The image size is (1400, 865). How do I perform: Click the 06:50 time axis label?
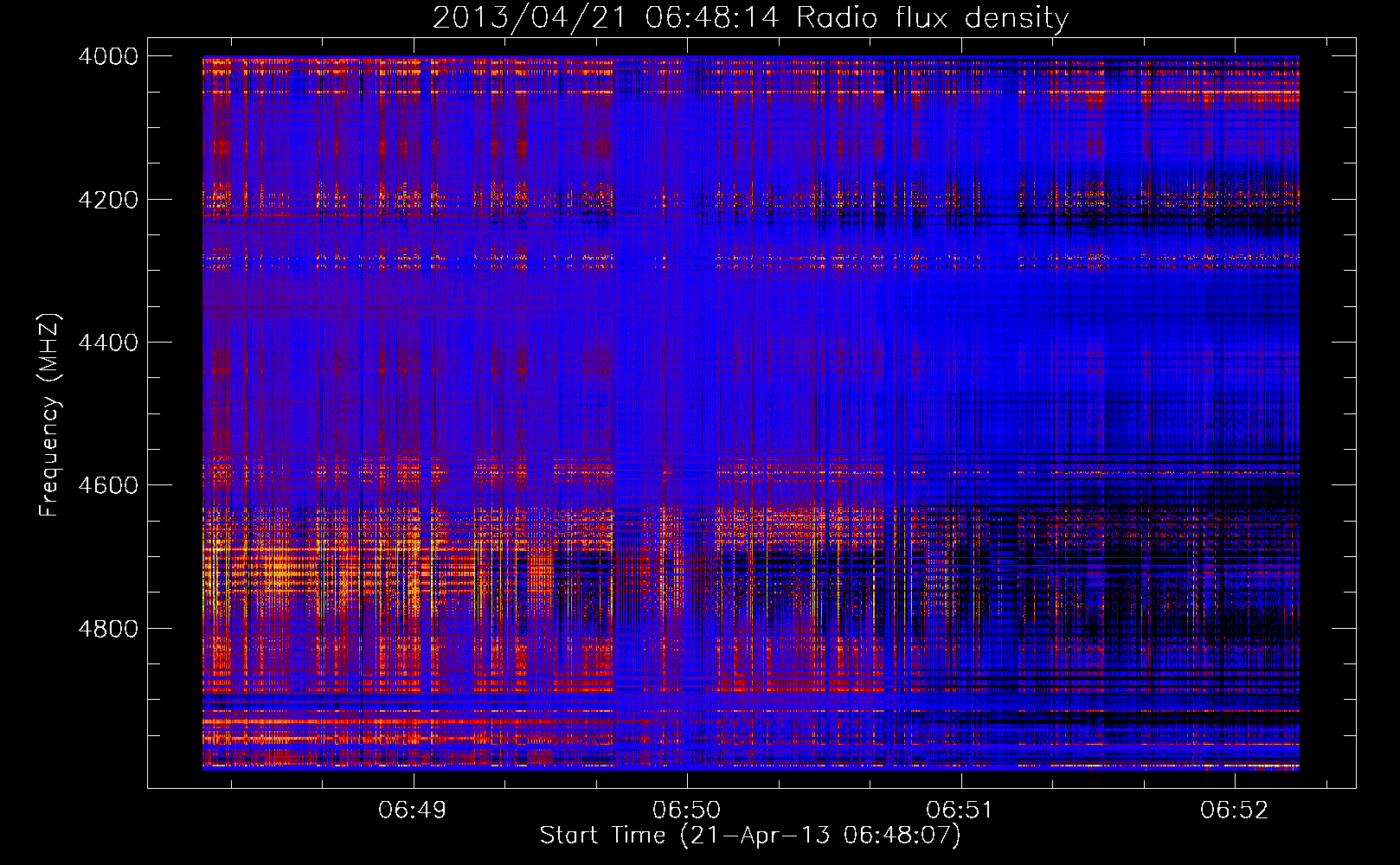click(x=686, y=810)
